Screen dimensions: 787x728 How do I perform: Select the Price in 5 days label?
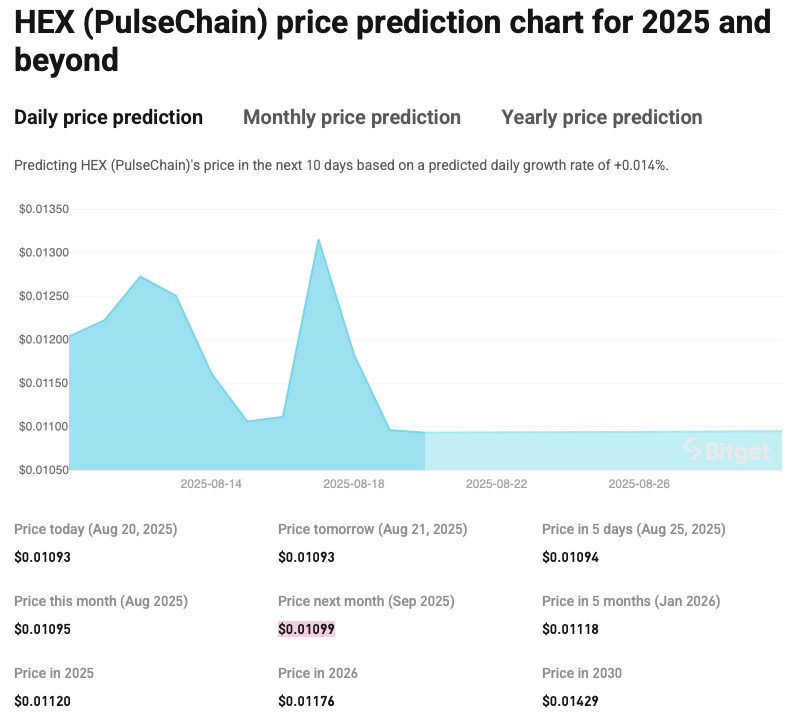633,529
